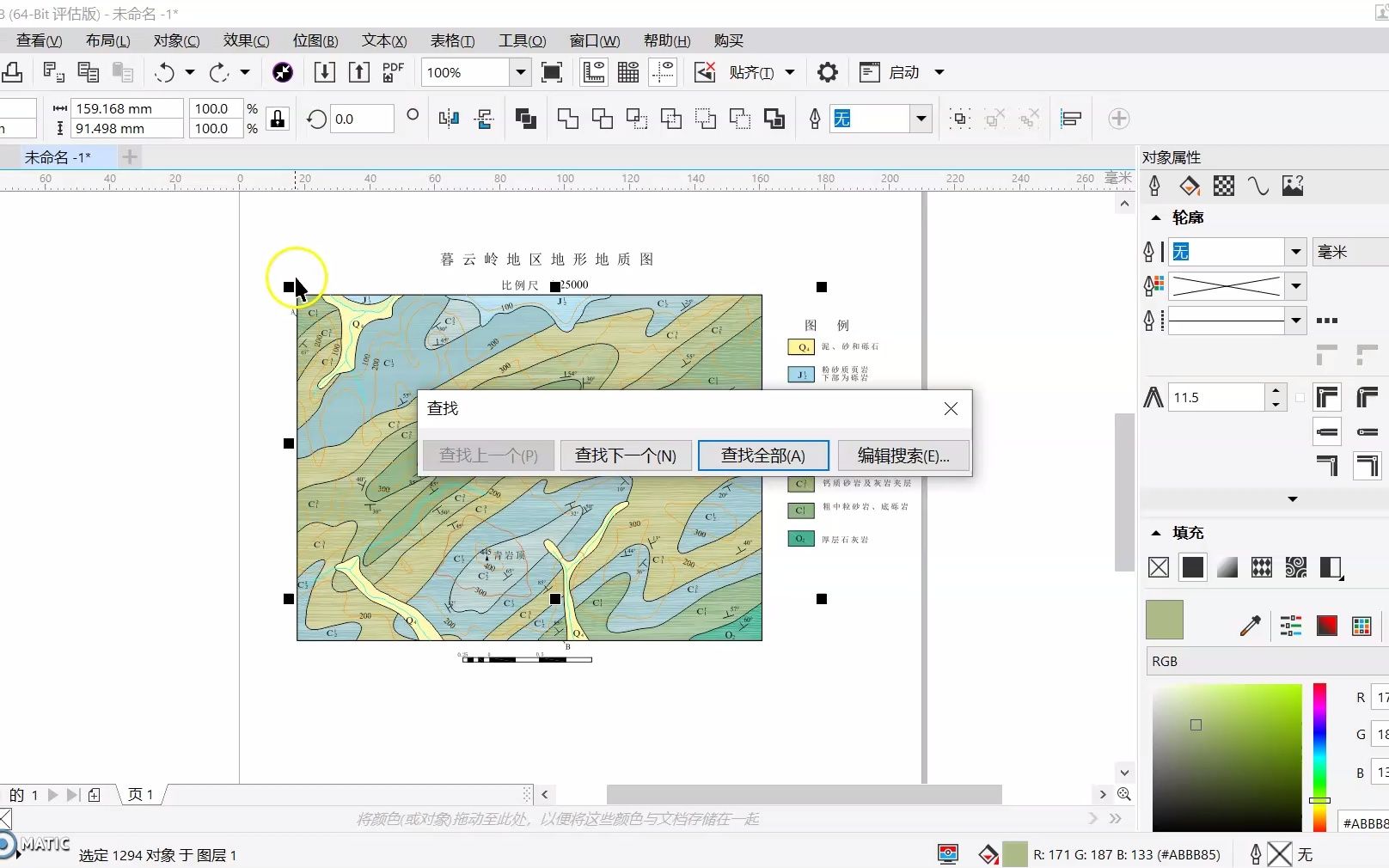Open the options gear icon
The width and height of the screenshot is (1389, 868).
tap(827, 72)
